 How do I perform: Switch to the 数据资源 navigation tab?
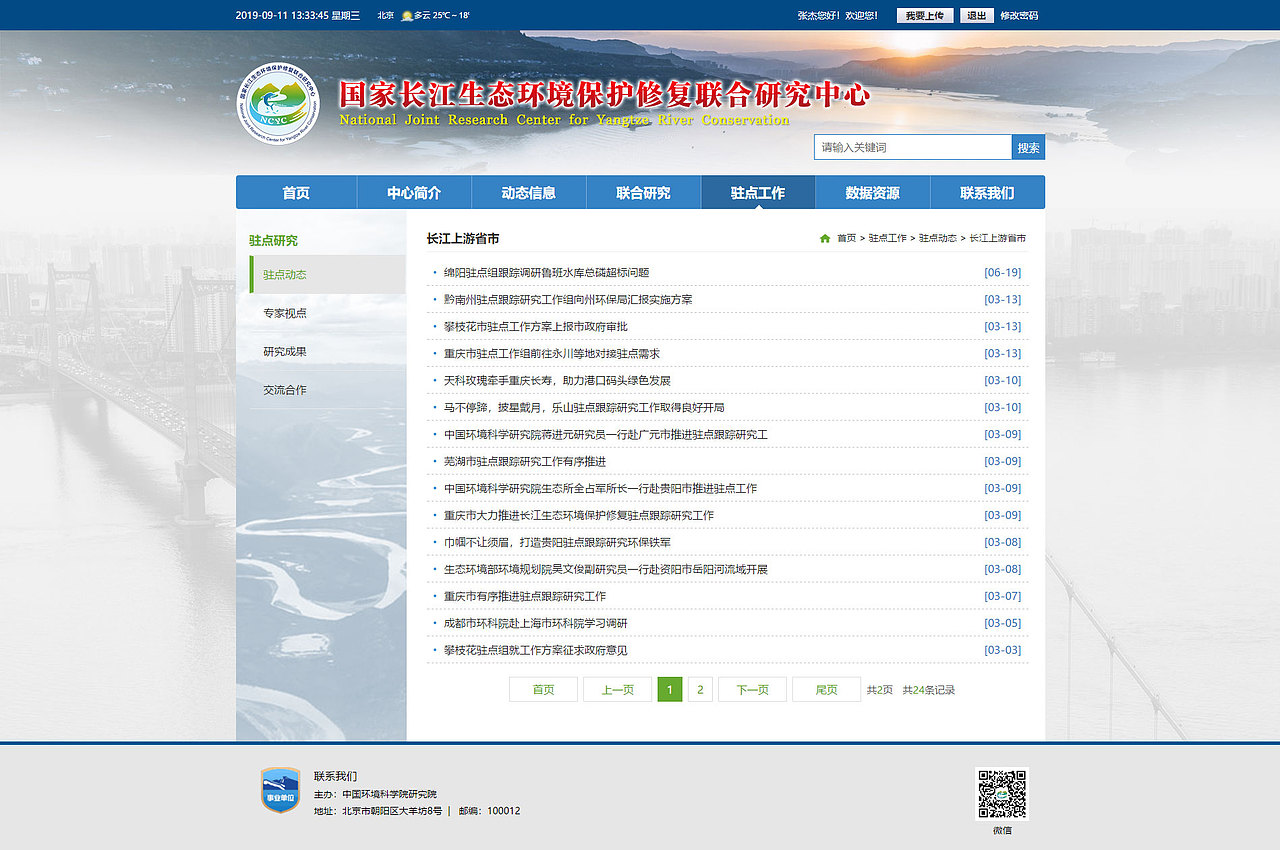pyautogui.click(x=872, y=191)
